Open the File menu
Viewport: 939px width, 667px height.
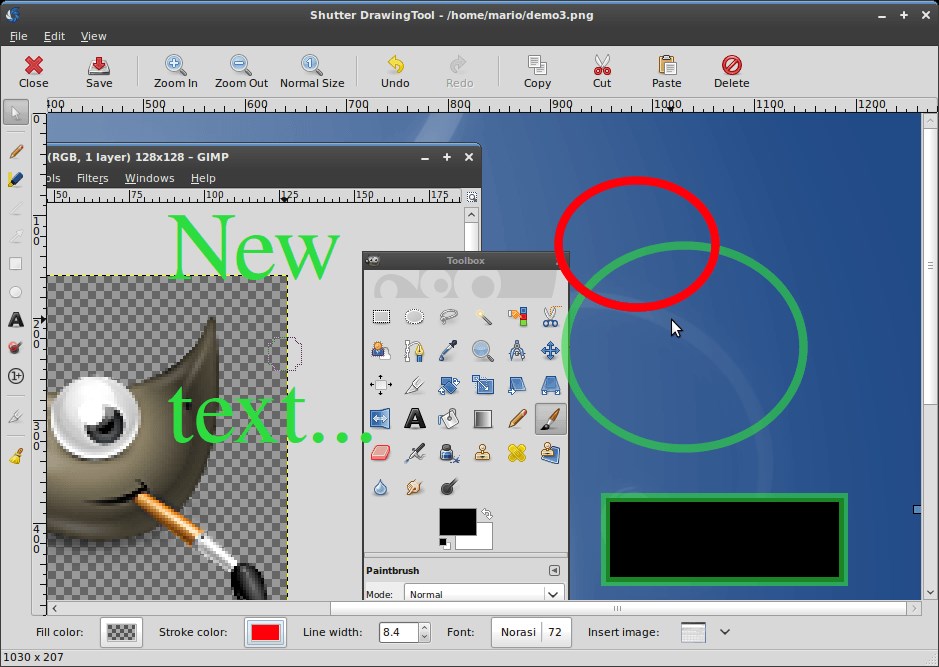(19, 36)
